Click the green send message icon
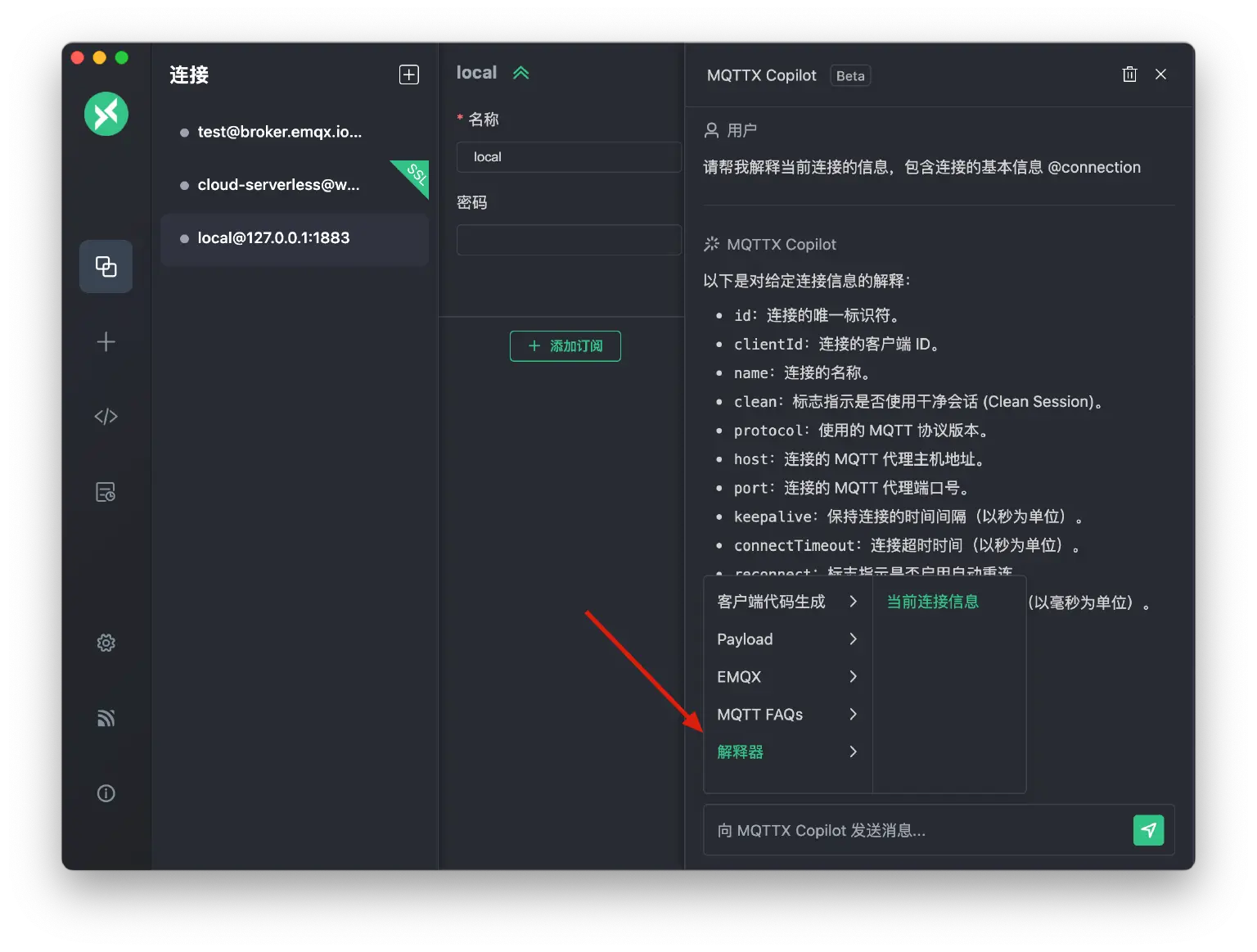The image size is (1257, 952). tap(1149, 830)
